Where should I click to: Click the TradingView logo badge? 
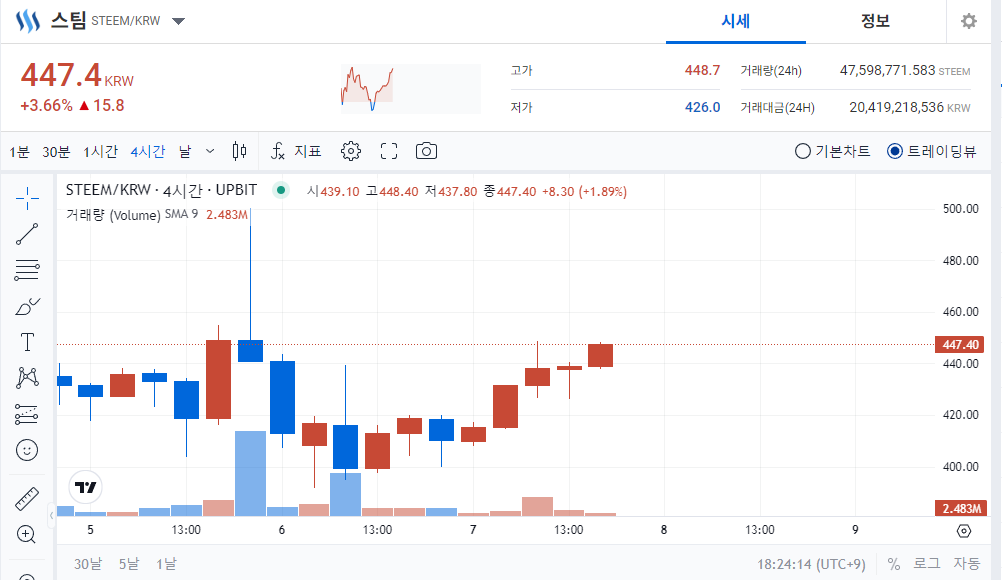click(85, 487)
